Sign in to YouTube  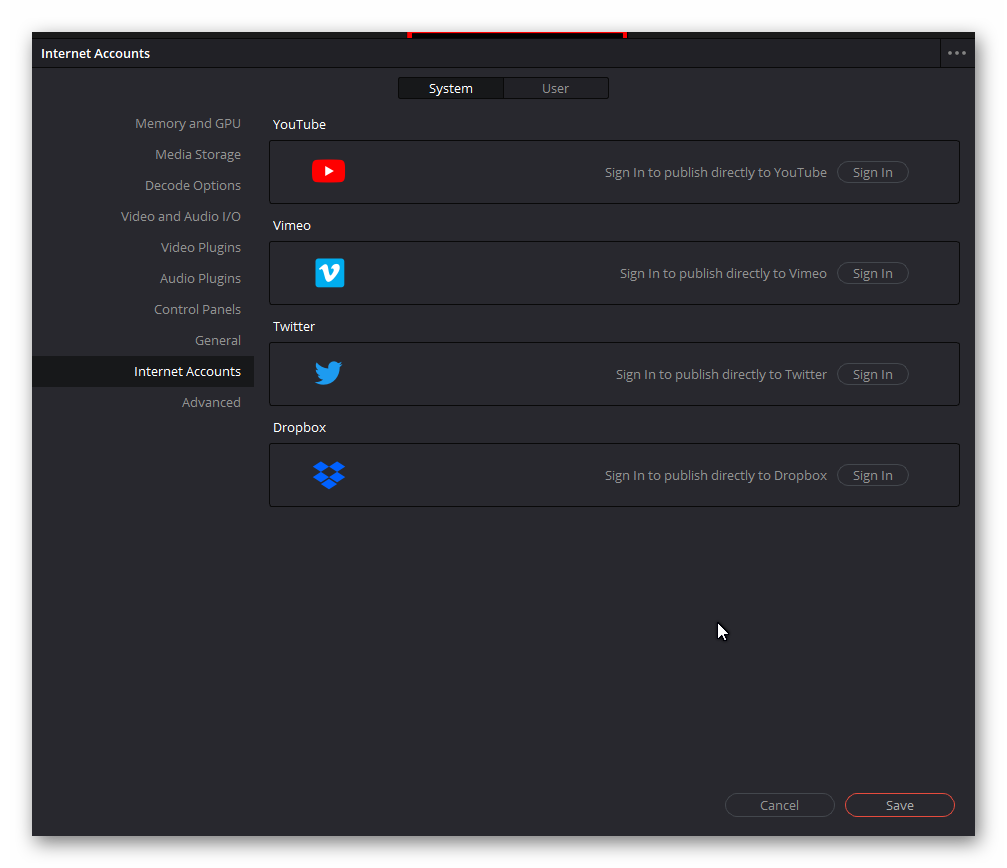click(872, 172)
